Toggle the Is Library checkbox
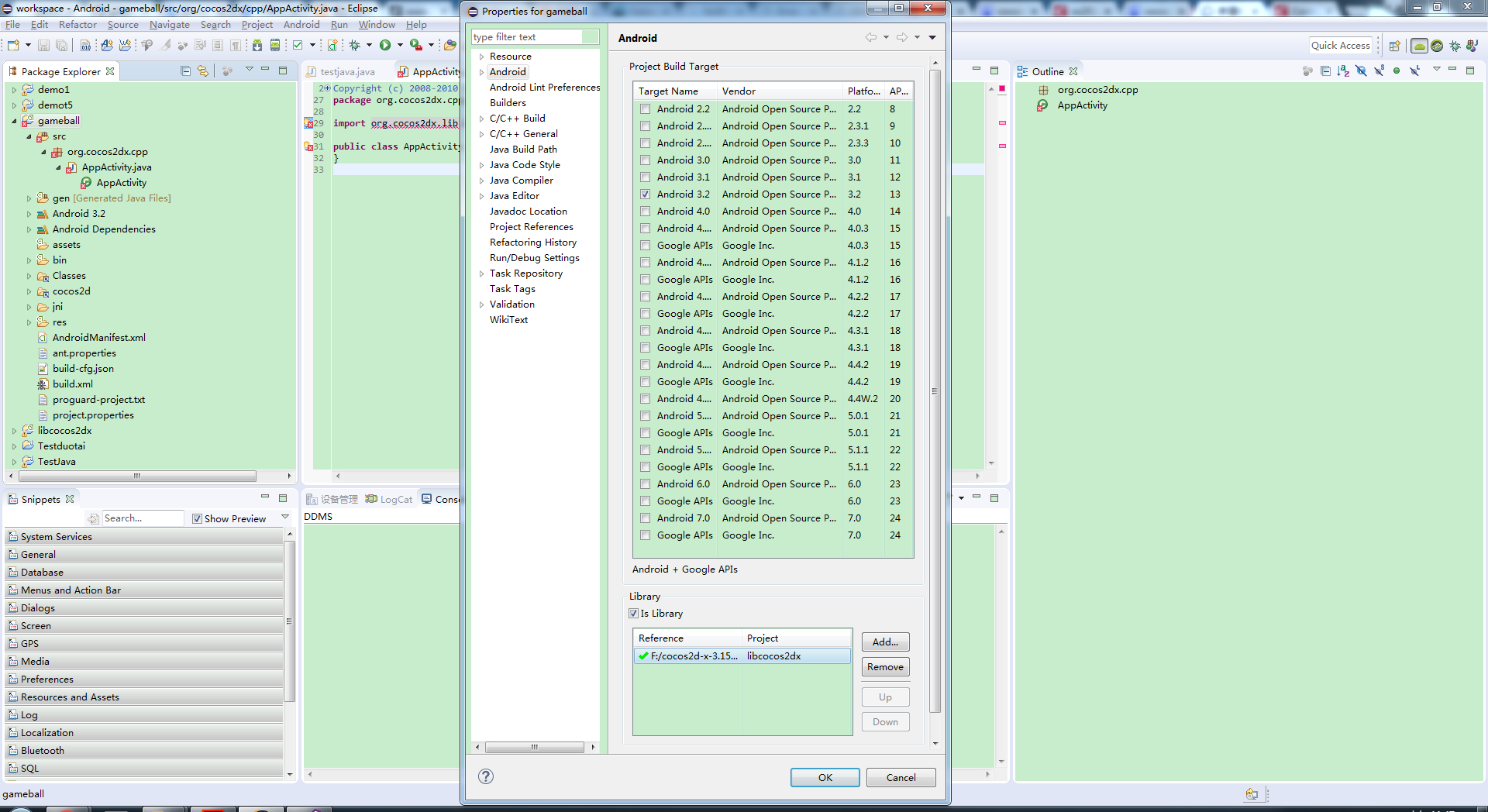This screenshot has width=1488, height=812. [634, 613]
